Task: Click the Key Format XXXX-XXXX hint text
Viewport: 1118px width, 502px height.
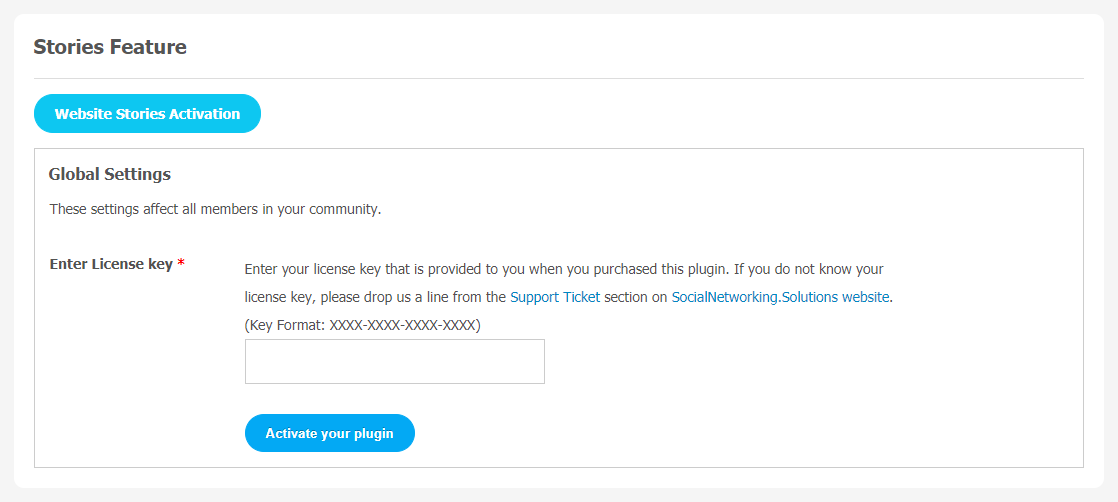Action: pyautogui.click(x=362, y=325)
